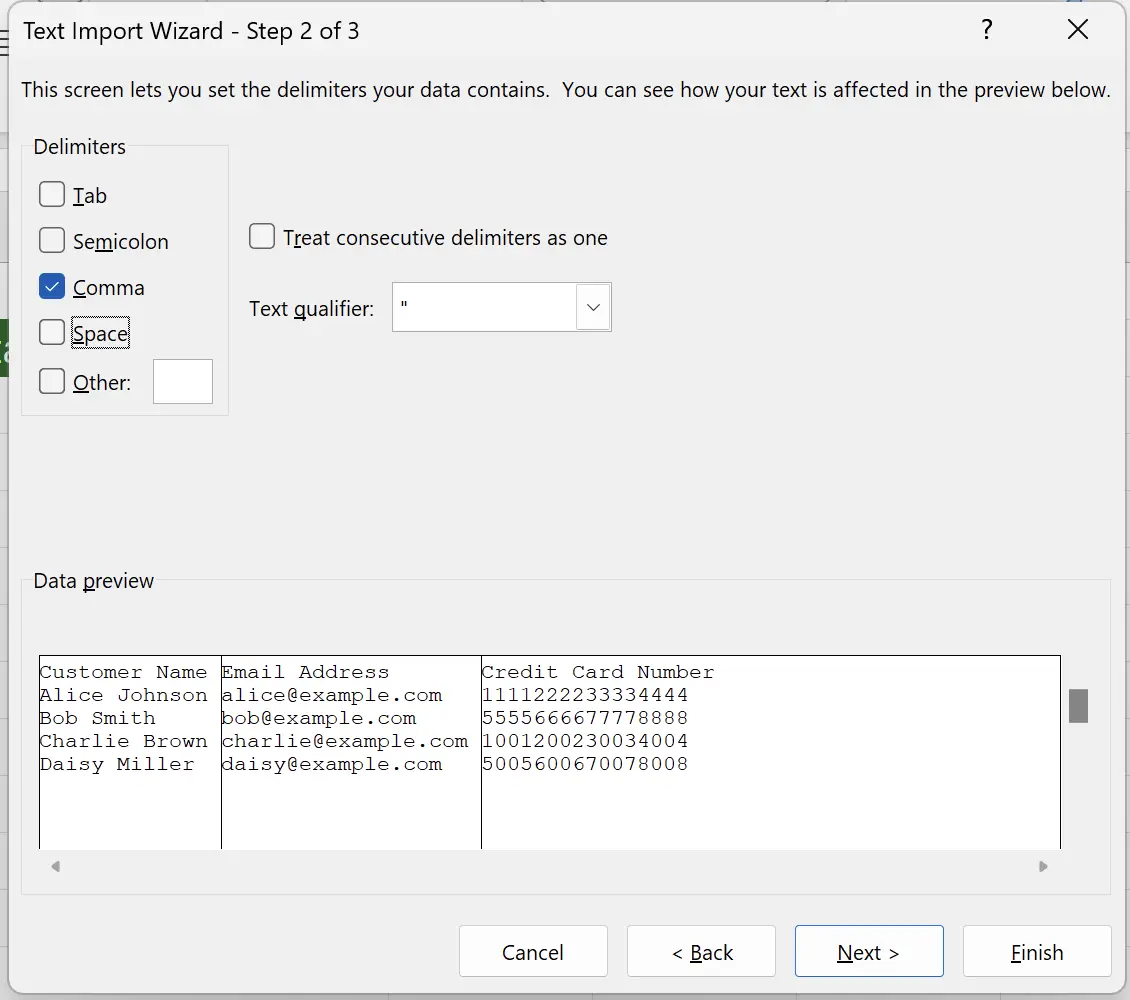Enable the Space delimiter
The width and height of the screenshot is (1130, 1000).
pos(52,332)
